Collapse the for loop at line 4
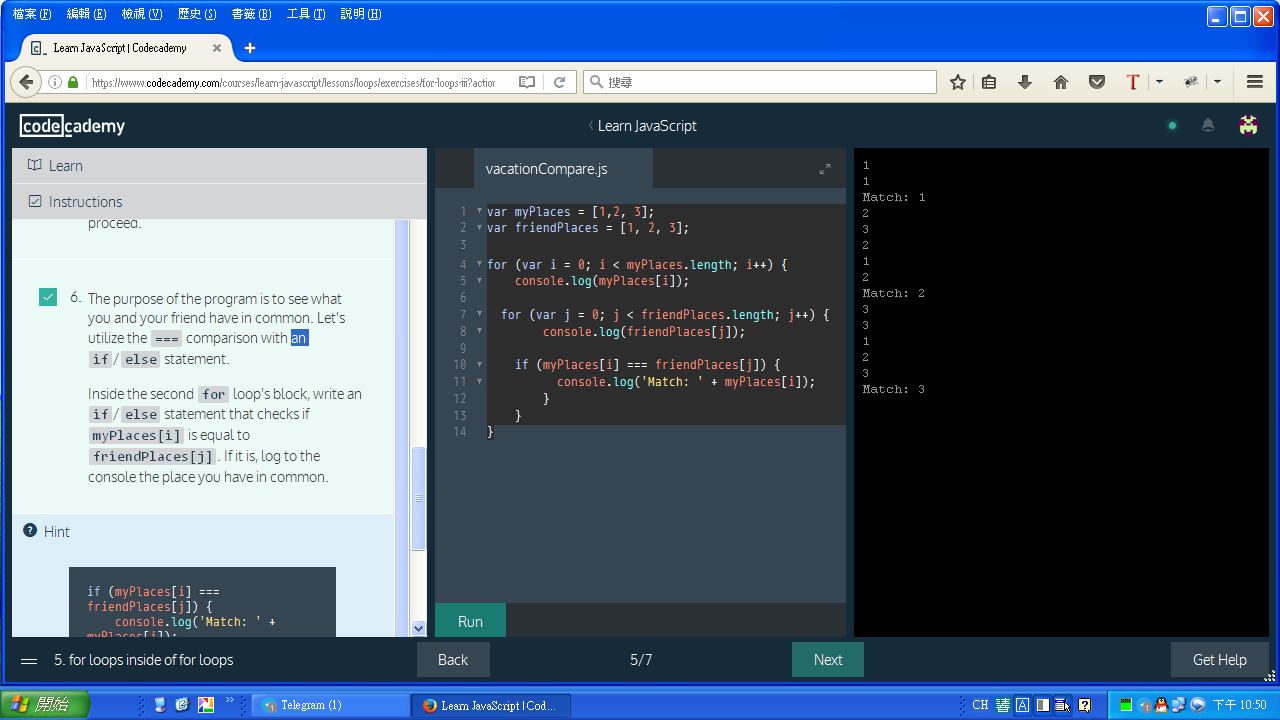Screen dimensions: 1280x720 [x=479, y=264]
